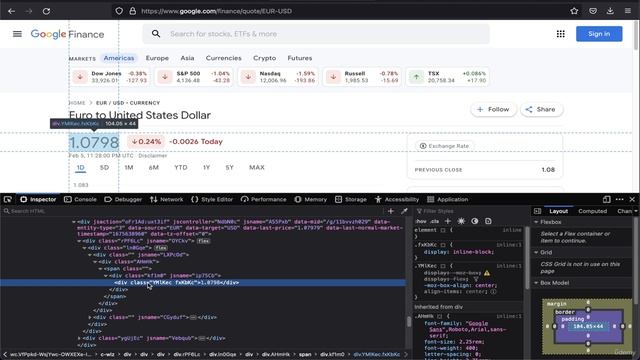Switch to the Computed sidebar tab
Screen dimensions: 640x360
pos(592,211)
